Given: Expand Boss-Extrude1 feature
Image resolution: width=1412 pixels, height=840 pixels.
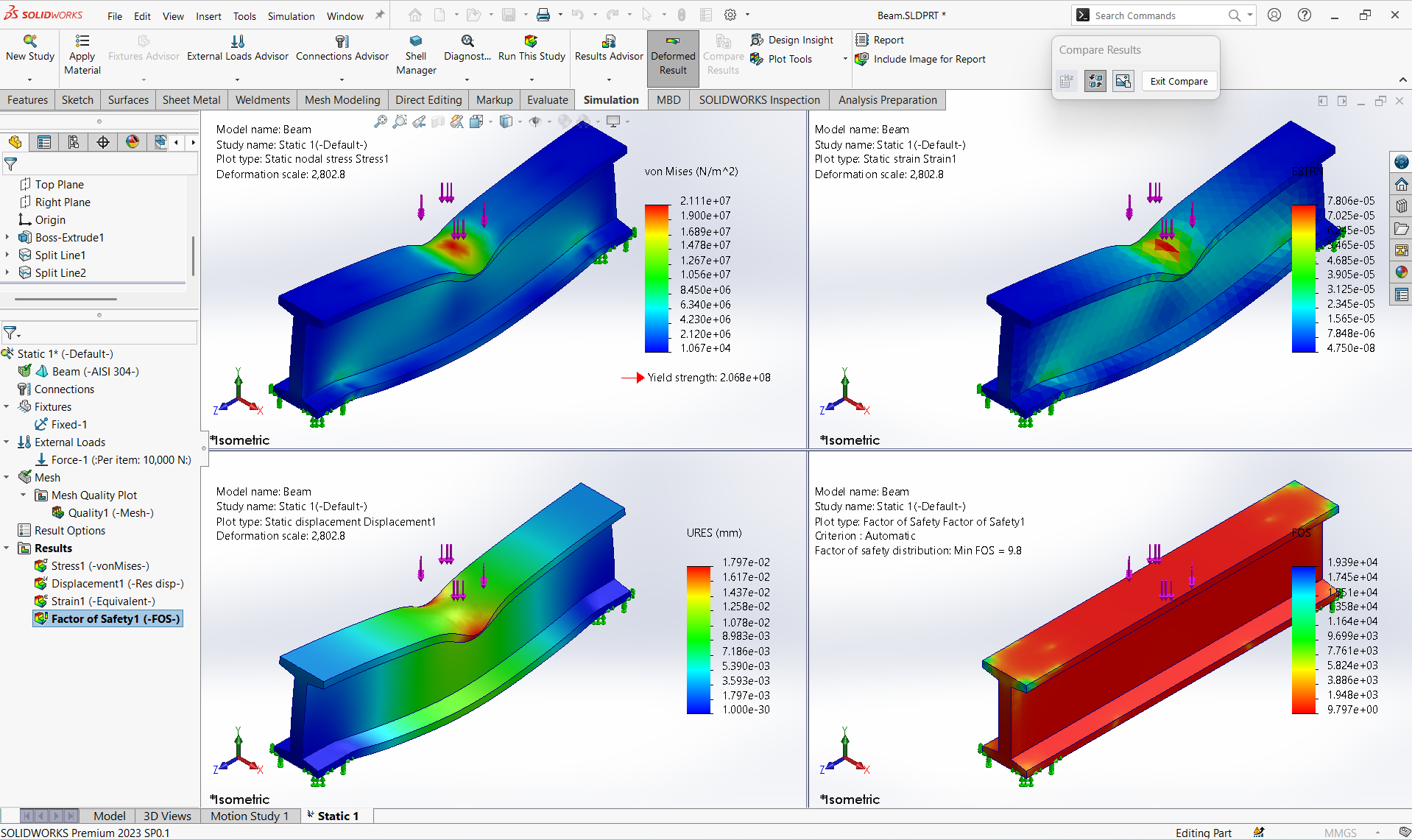Looking at the screenshot, I should point(7,237).
